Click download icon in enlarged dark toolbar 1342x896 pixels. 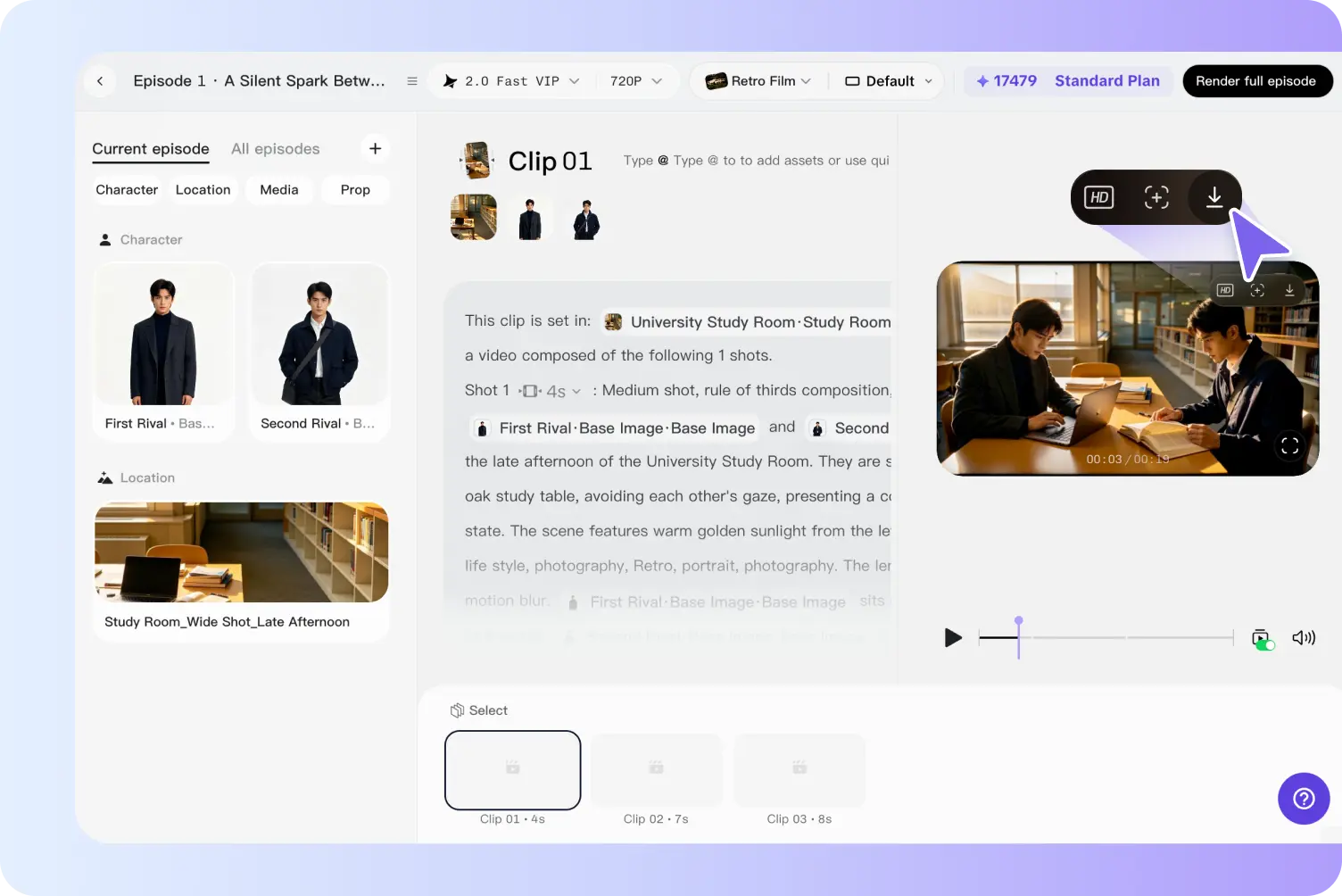pyautogui.click(x=1214, y=197)
